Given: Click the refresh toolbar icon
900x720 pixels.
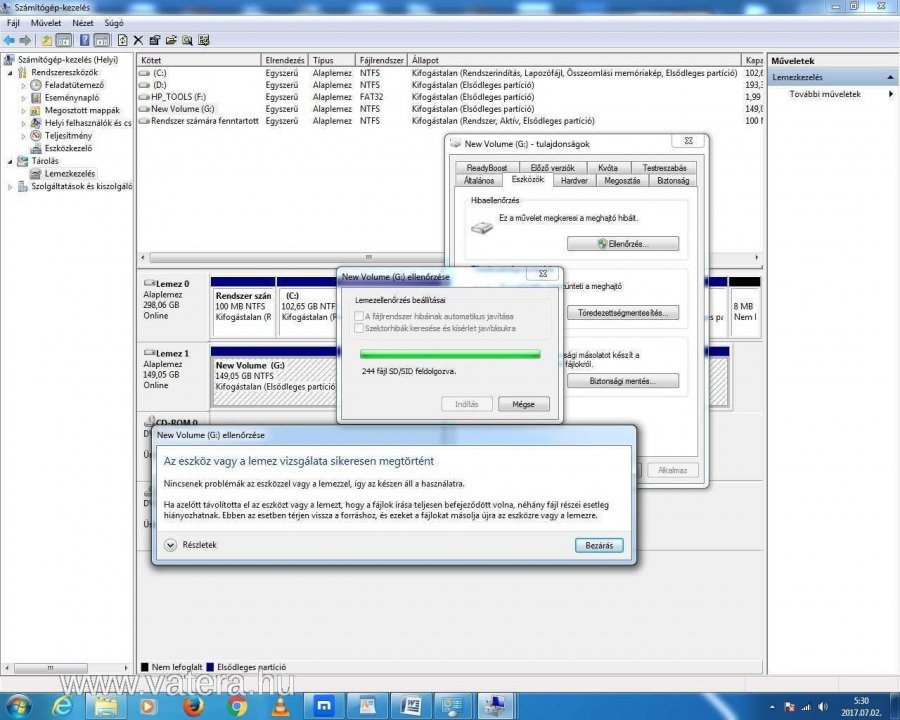Looking at the screenshot, I should [122, 40].
